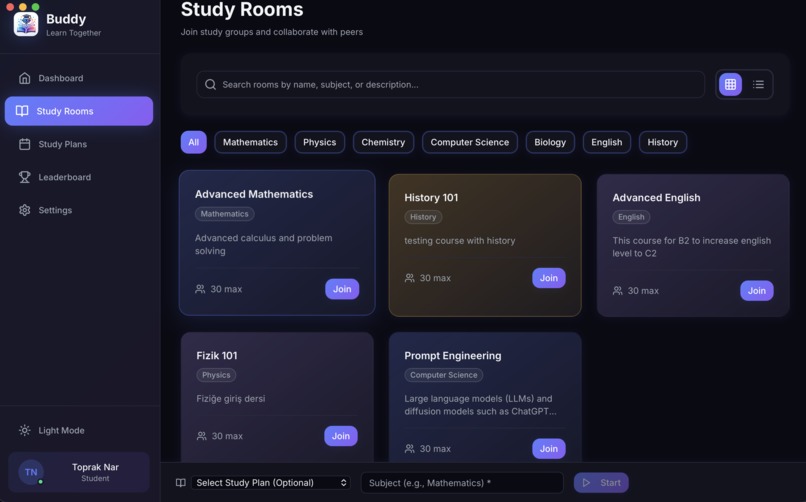Open Toprak Nar profile card
This screenshot has height=502, width=806.
[x=79, y=472]
